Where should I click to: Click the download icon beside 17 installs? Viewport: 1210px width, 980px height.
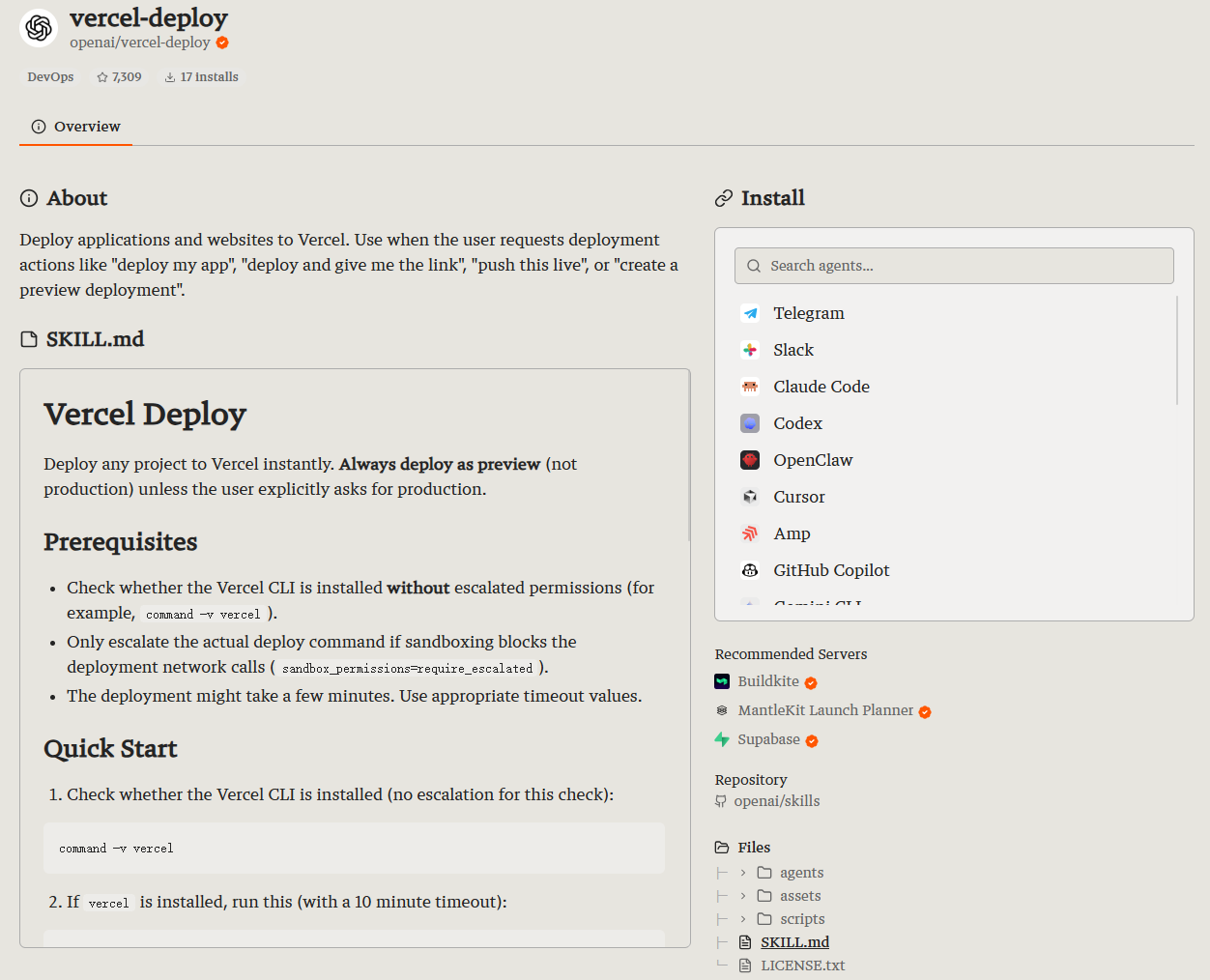coord(170,77)
